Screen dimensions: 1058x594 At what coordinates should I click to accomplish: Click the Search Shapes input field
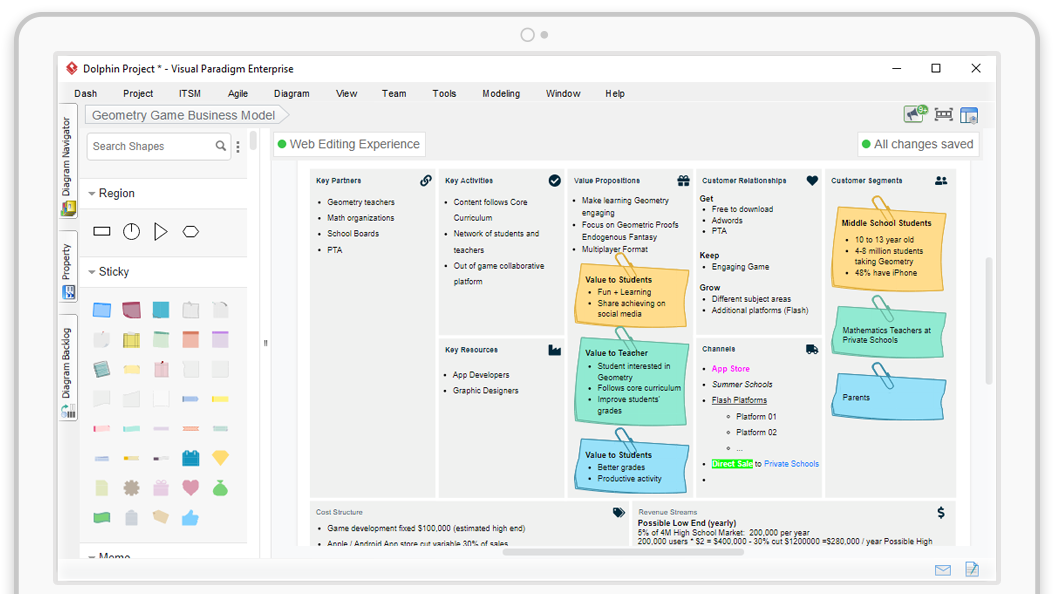[x=150, y=146]
